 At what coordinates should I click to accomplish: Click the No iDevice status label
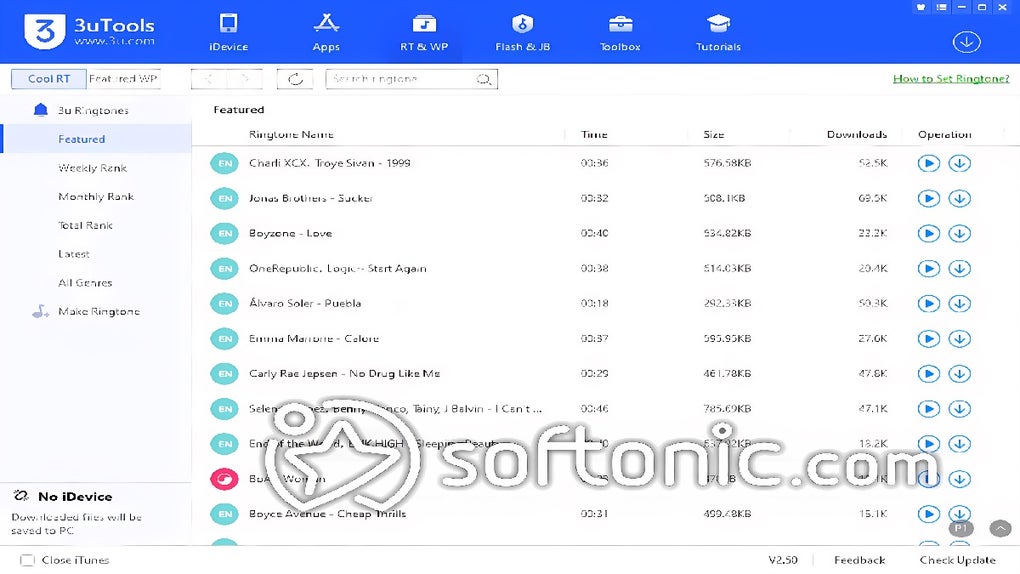(x=75, y=497)
